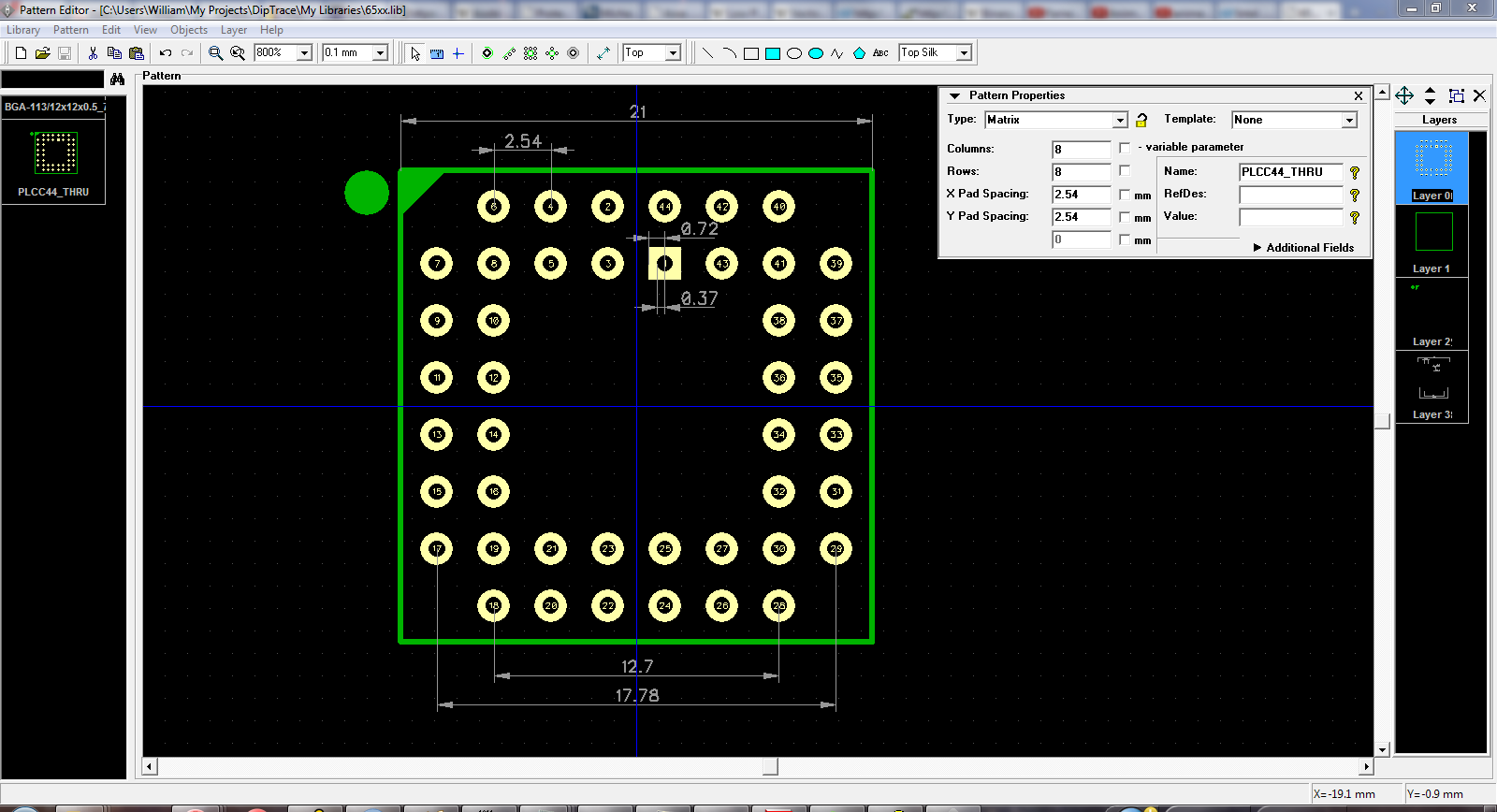Viewport: 1497px width, 812px height.
Task: Choose the filled Rectangle drawing tool
Action: pos(773,53)
